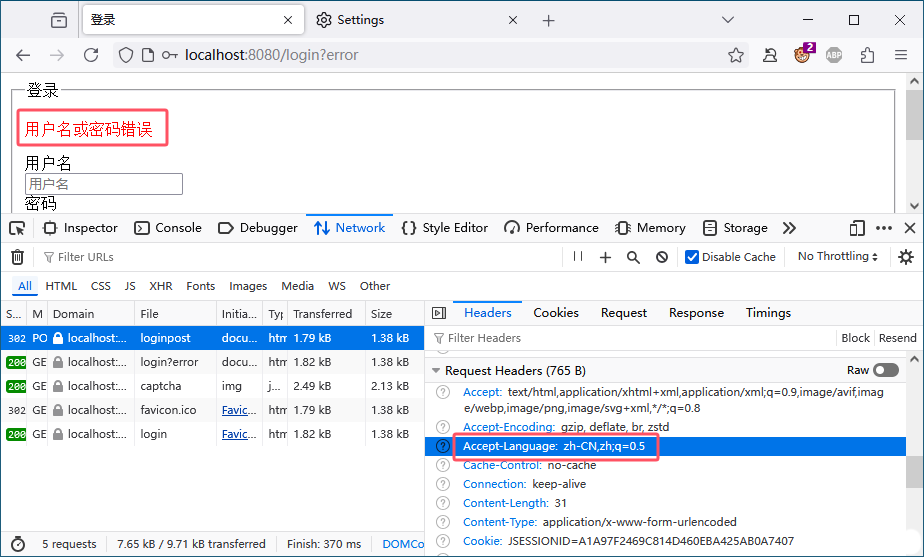Open help for Accept-Language header
The height and width of the screenshot is (557, 924).
tap(443, 446)
